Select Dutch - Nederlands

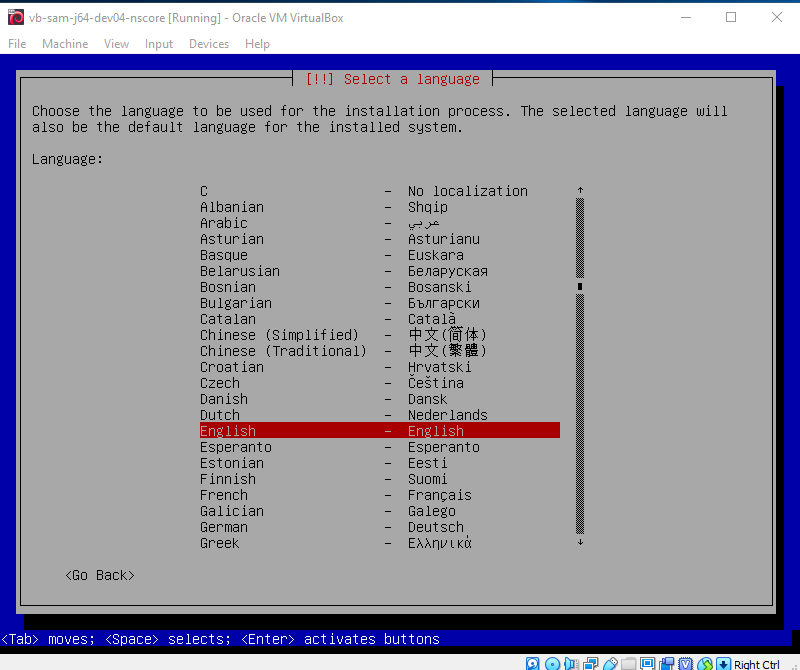(x=380, y=415)
